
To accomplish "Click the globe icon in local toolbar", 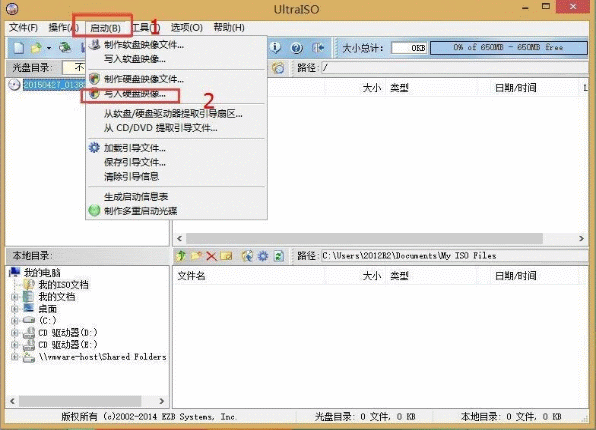I will [247, 255].
